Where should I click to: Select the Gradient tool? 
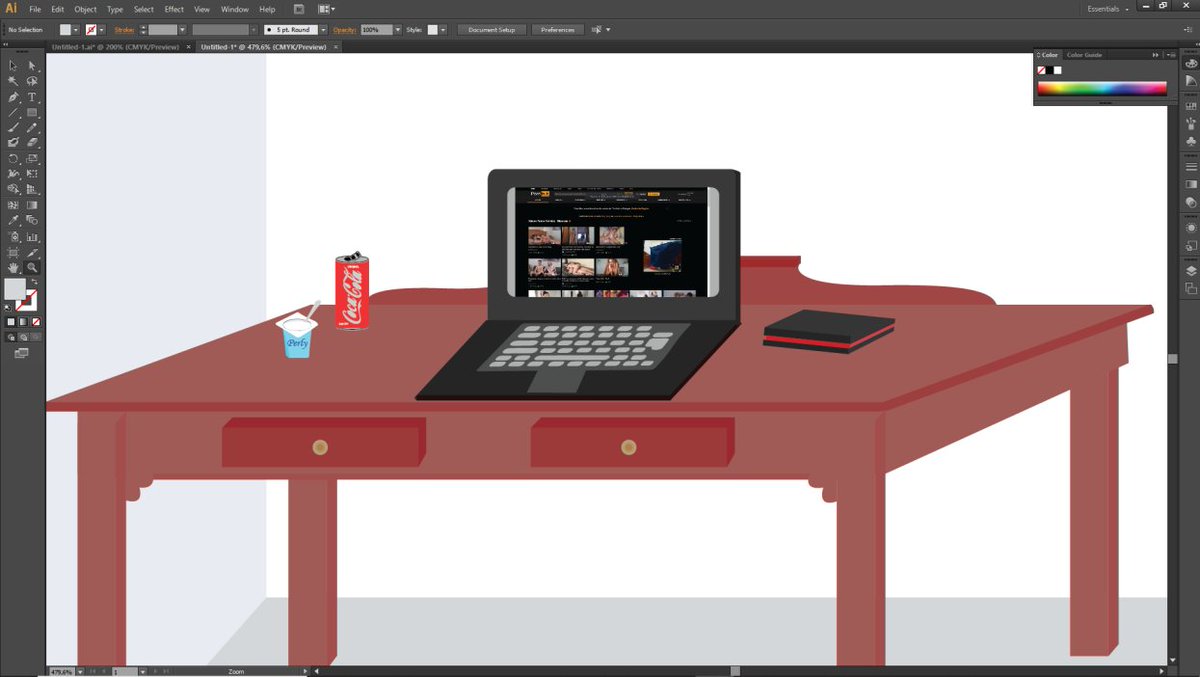(32, 204)
